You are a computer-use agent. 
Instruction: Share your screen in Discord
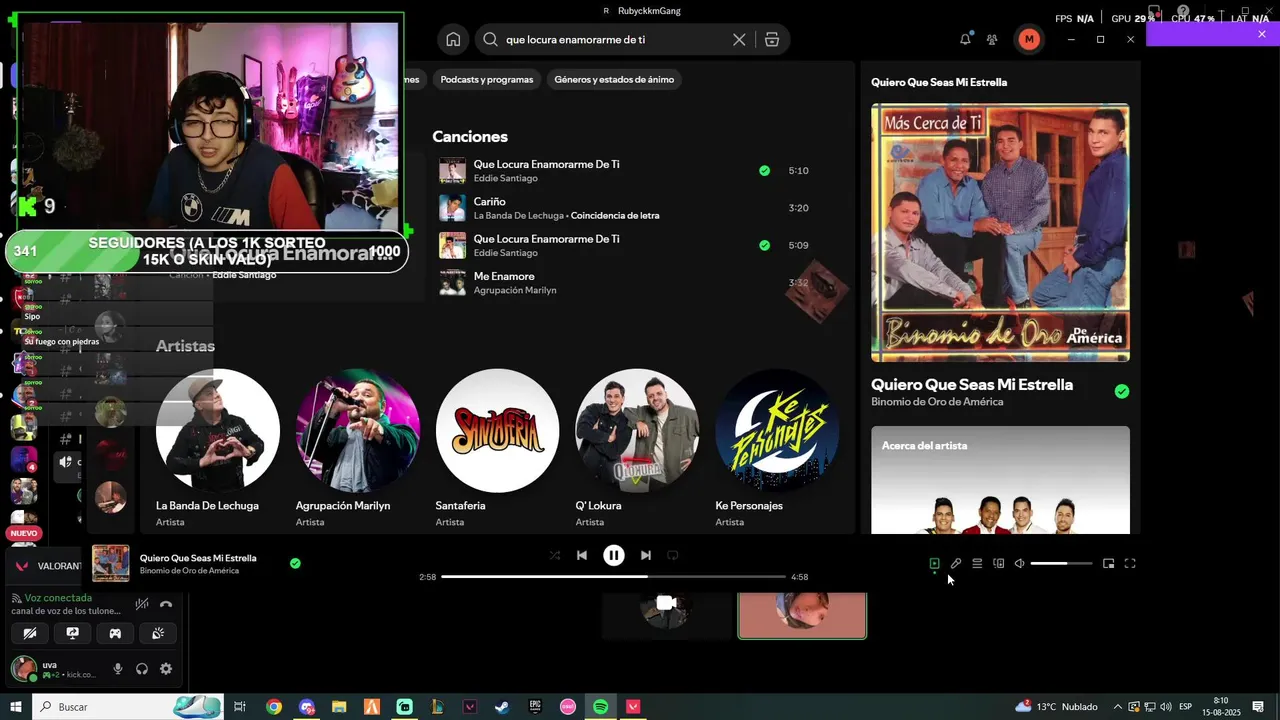pos(73,633)
